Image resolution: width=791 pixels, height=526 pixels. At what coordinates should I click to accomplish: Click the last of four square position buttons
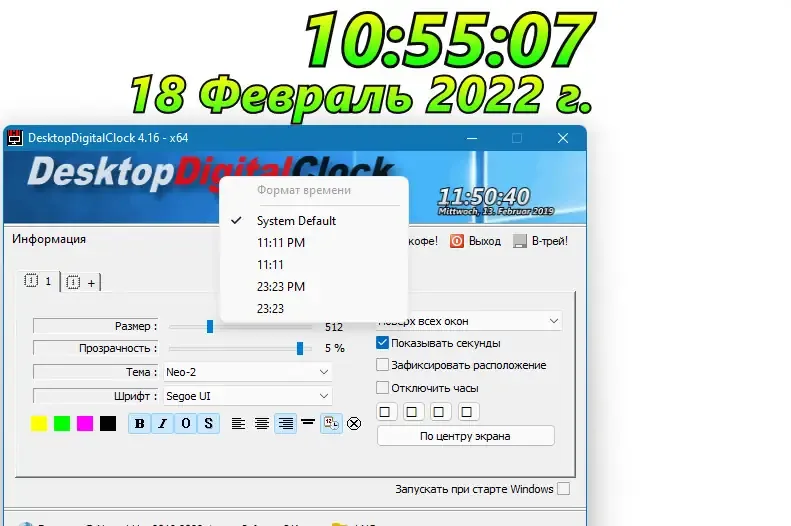click(467, 412)
